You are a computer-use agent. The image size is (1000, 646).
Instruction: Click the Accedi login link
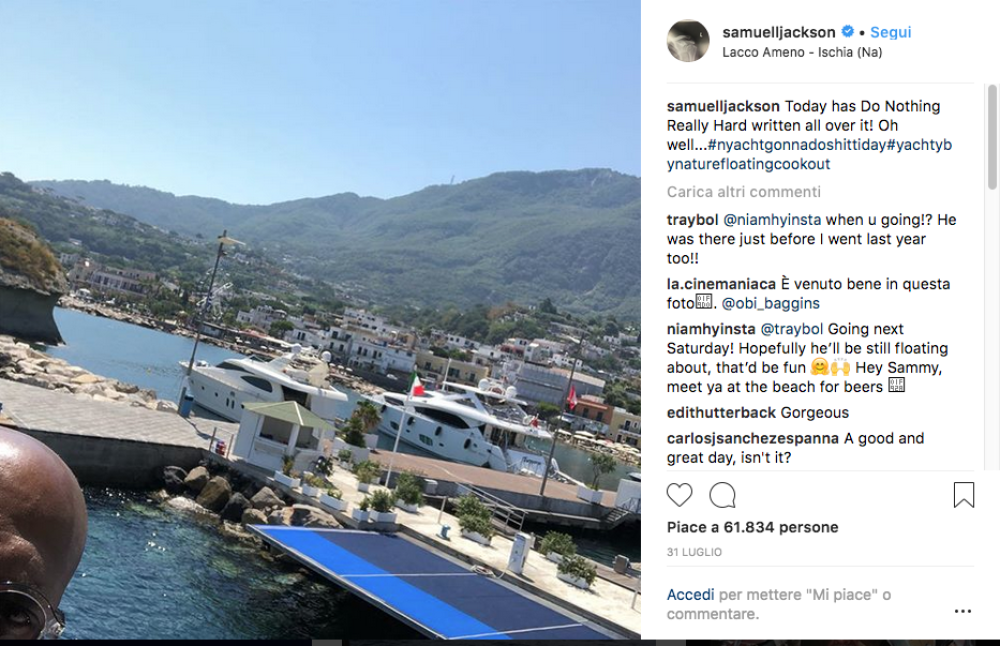pos(690,595)
